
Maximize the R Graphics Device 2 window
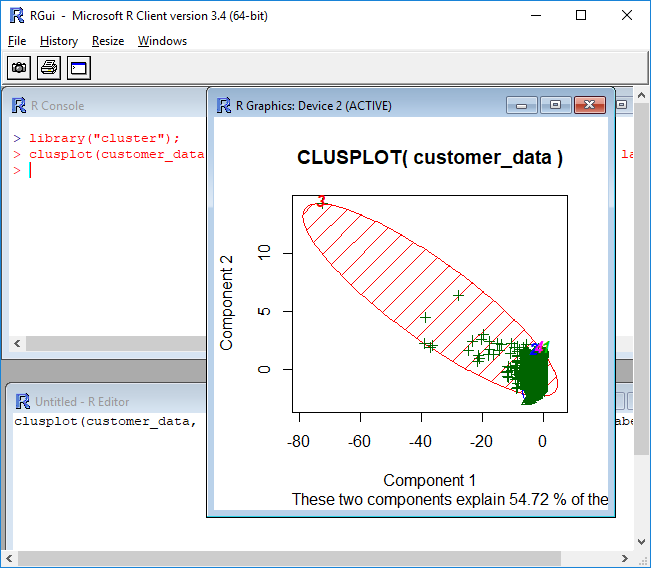(556, 105)
